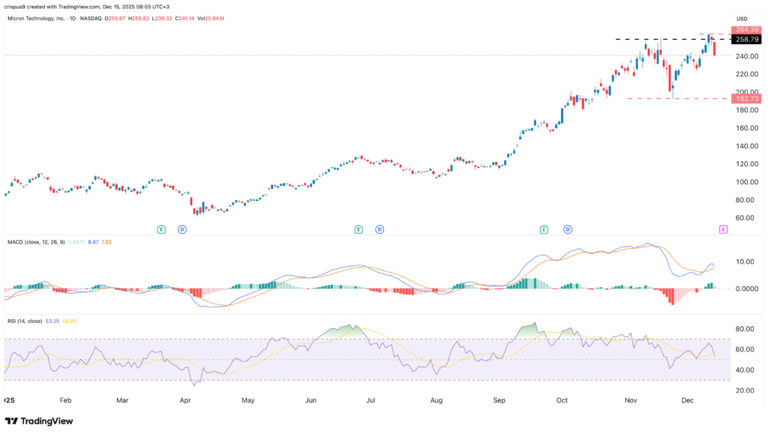The image size is (768, 434).
Task: Click Aug on the time axis
Action: [436, 401]
